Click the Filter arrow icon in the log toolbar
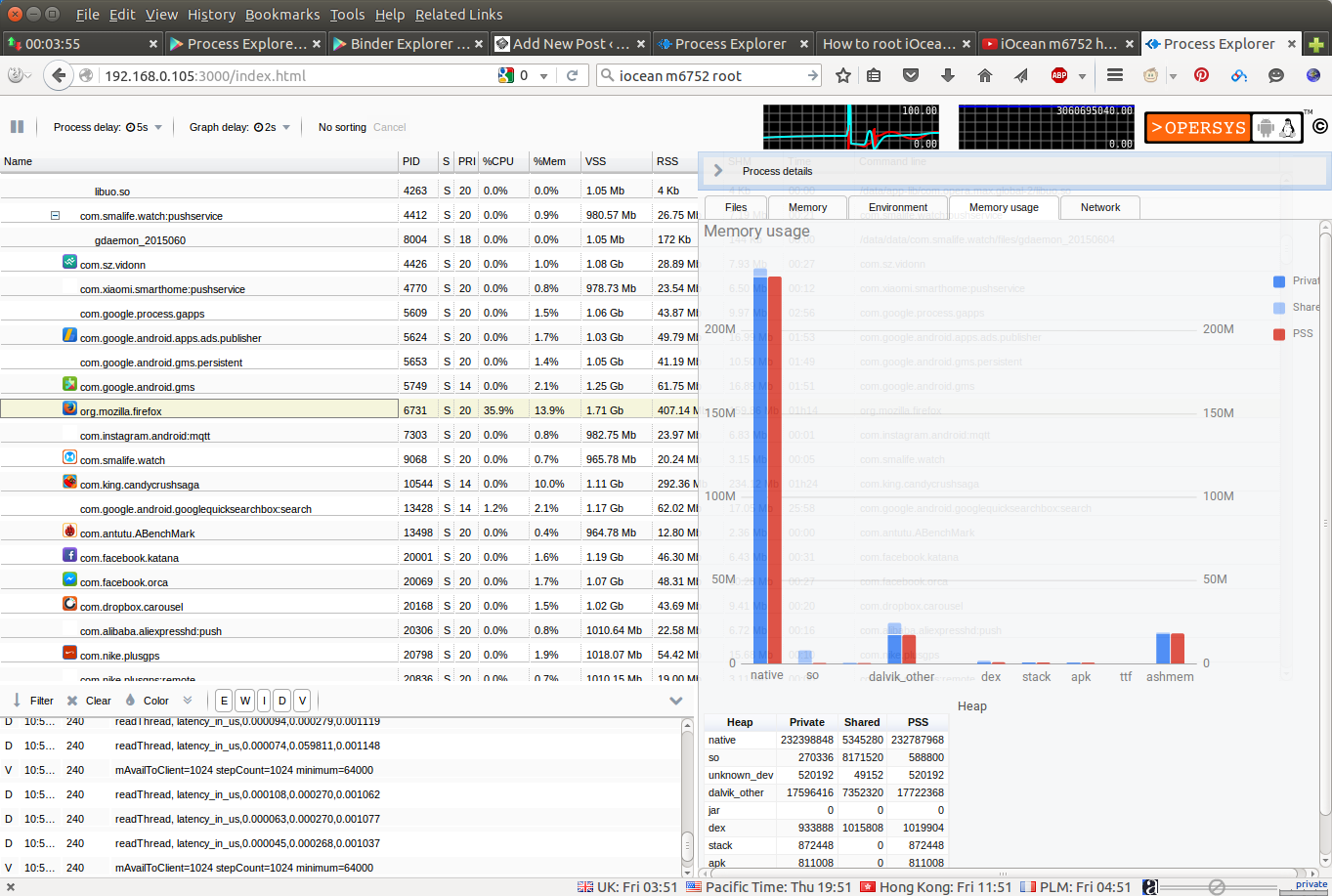This screenshot has width=1332, height=896. tap(17, 701)
